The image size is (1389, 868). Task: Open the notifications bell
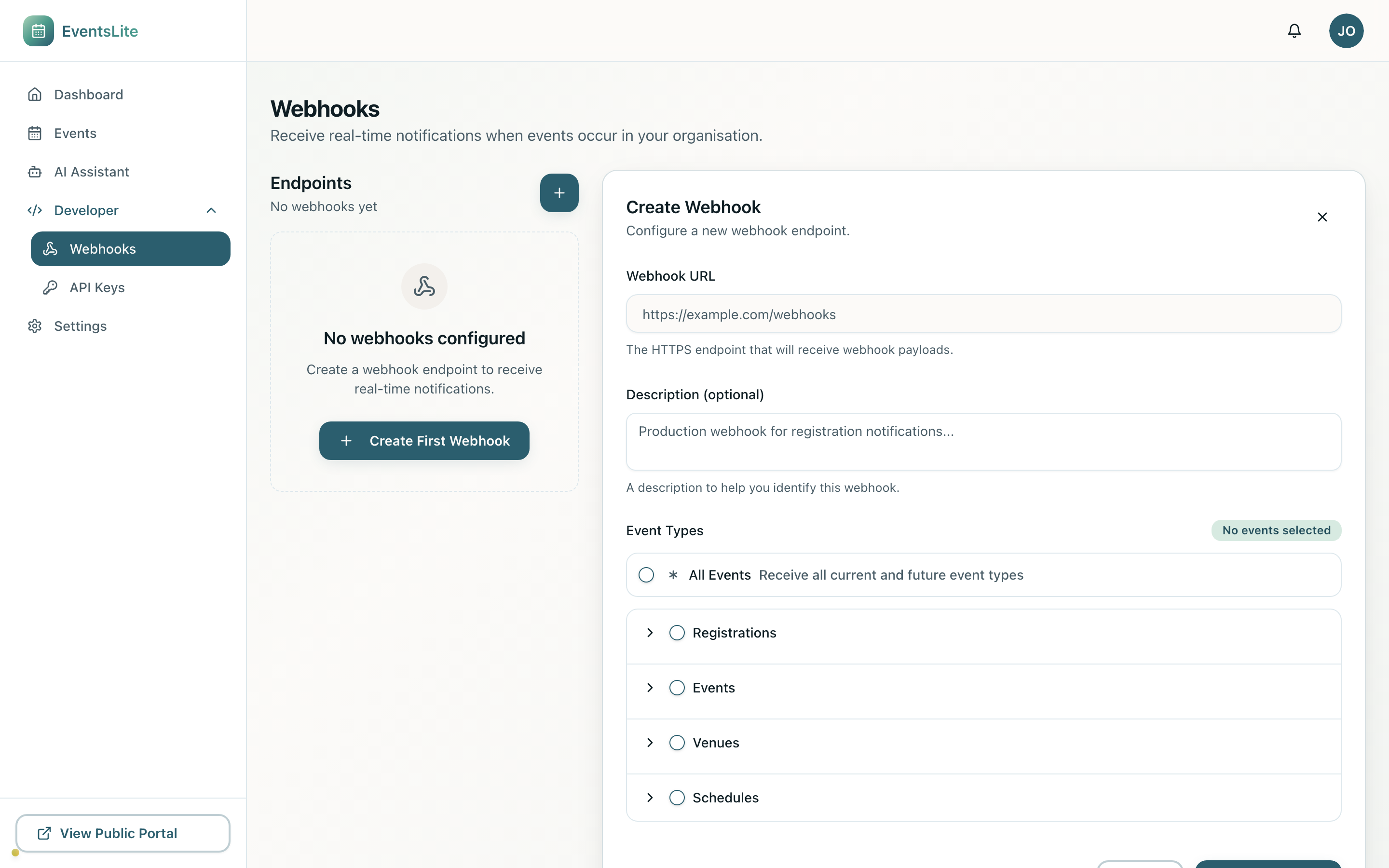1294,31
